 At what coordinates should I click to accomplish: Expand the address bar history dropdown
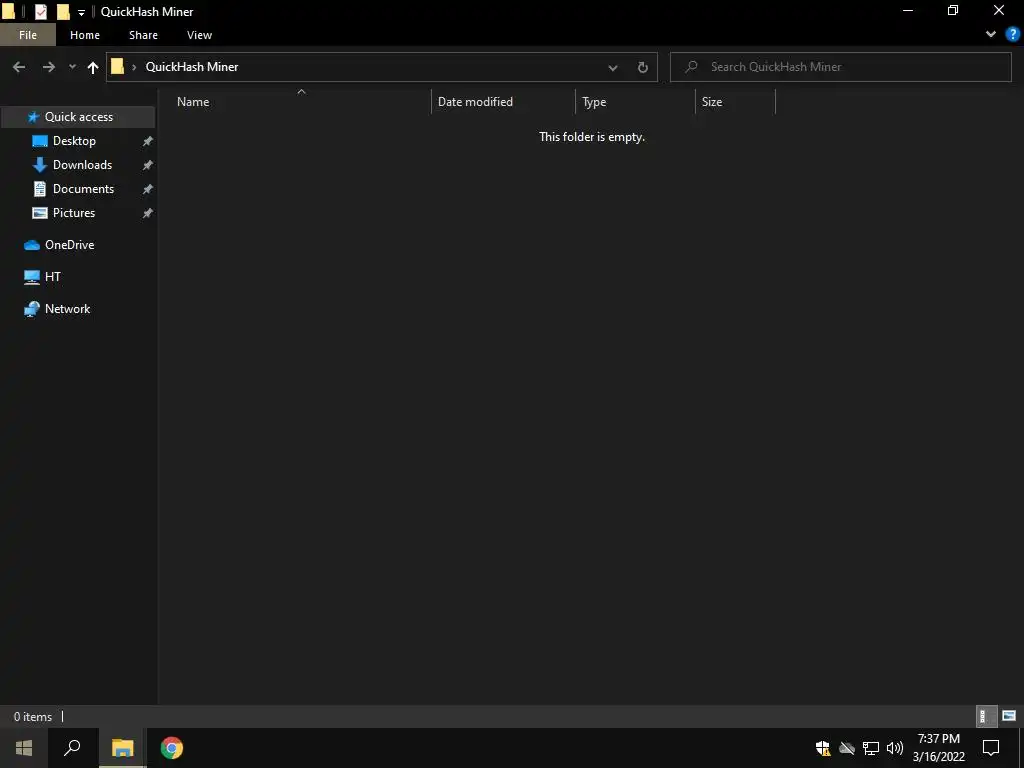pos(613,67)
